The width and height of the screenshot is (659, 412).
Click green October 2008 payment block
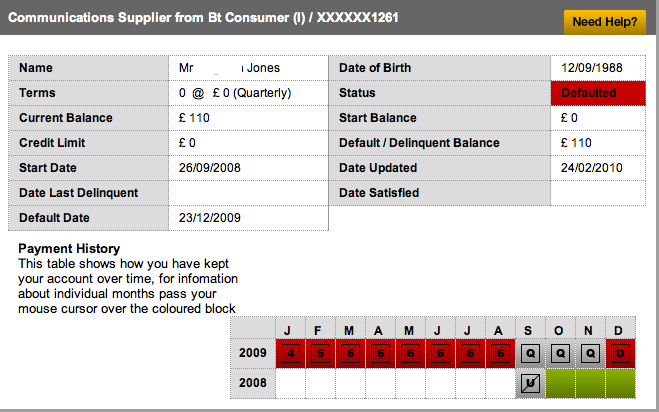pos(560,383)
